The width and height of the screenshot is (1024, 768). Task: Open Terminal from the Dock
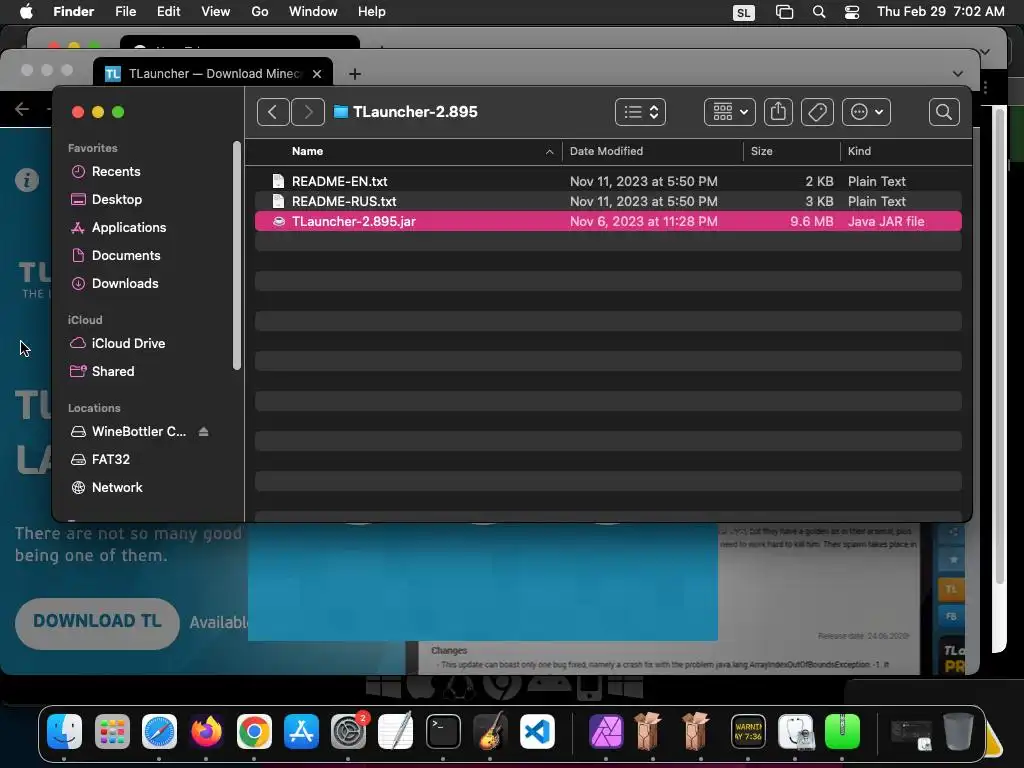pos(443,731)
